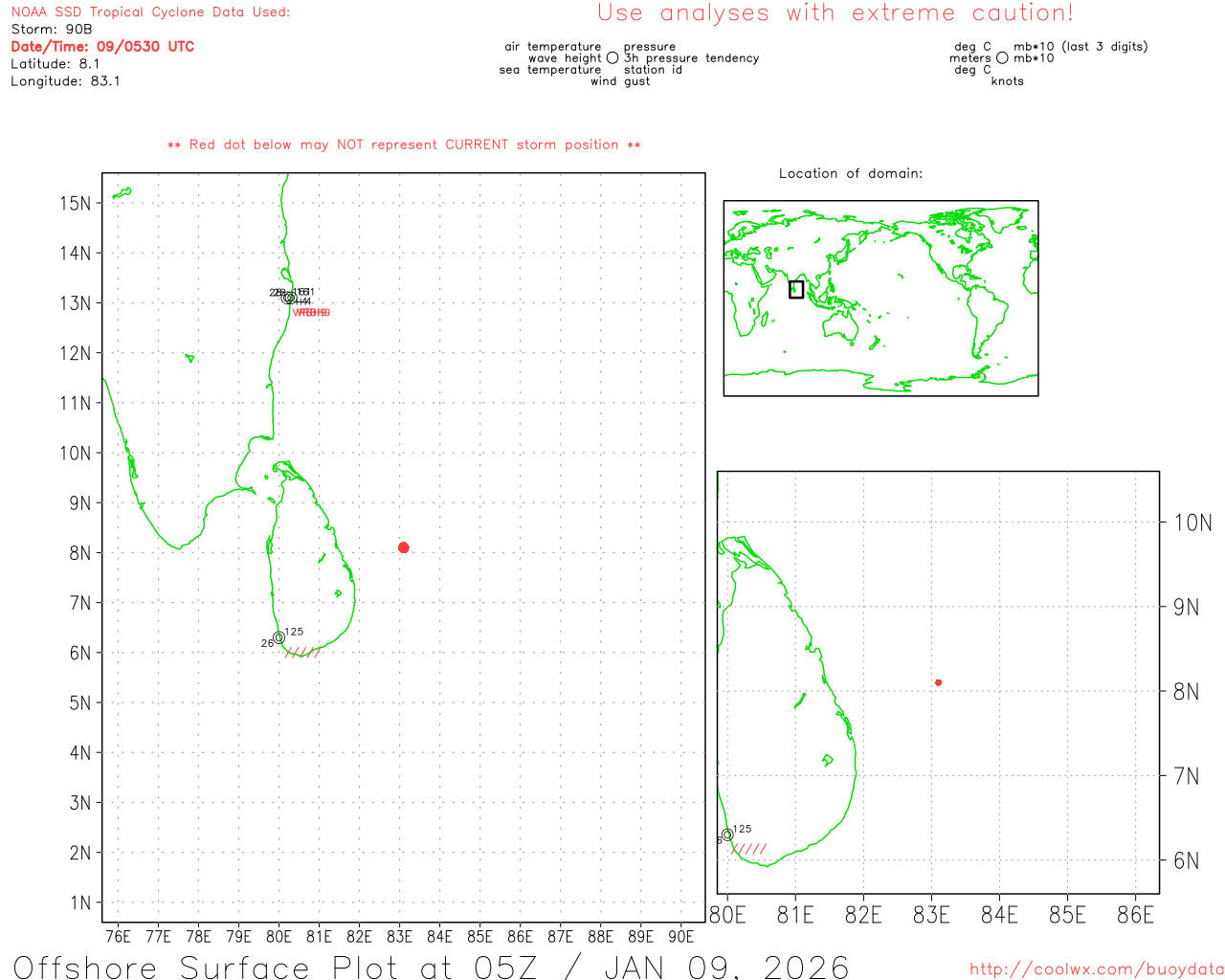Image resolution: width=1225 pixels, height=980 pixels.
Task: Click the 10N label on zoomed map
Action: tap(1192, 523)
